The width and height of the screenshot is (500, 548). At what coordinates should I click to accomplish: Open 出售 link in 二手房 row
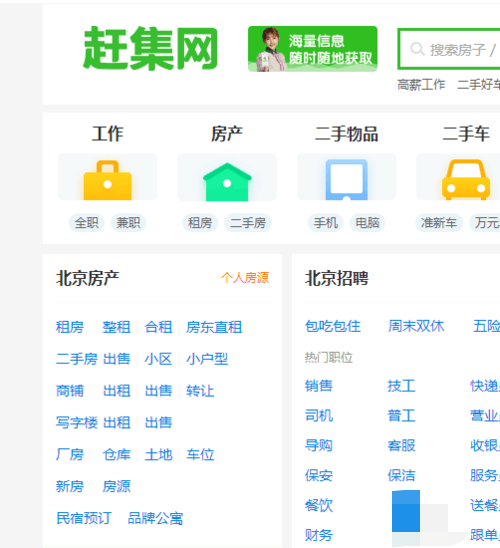point(117,359)
